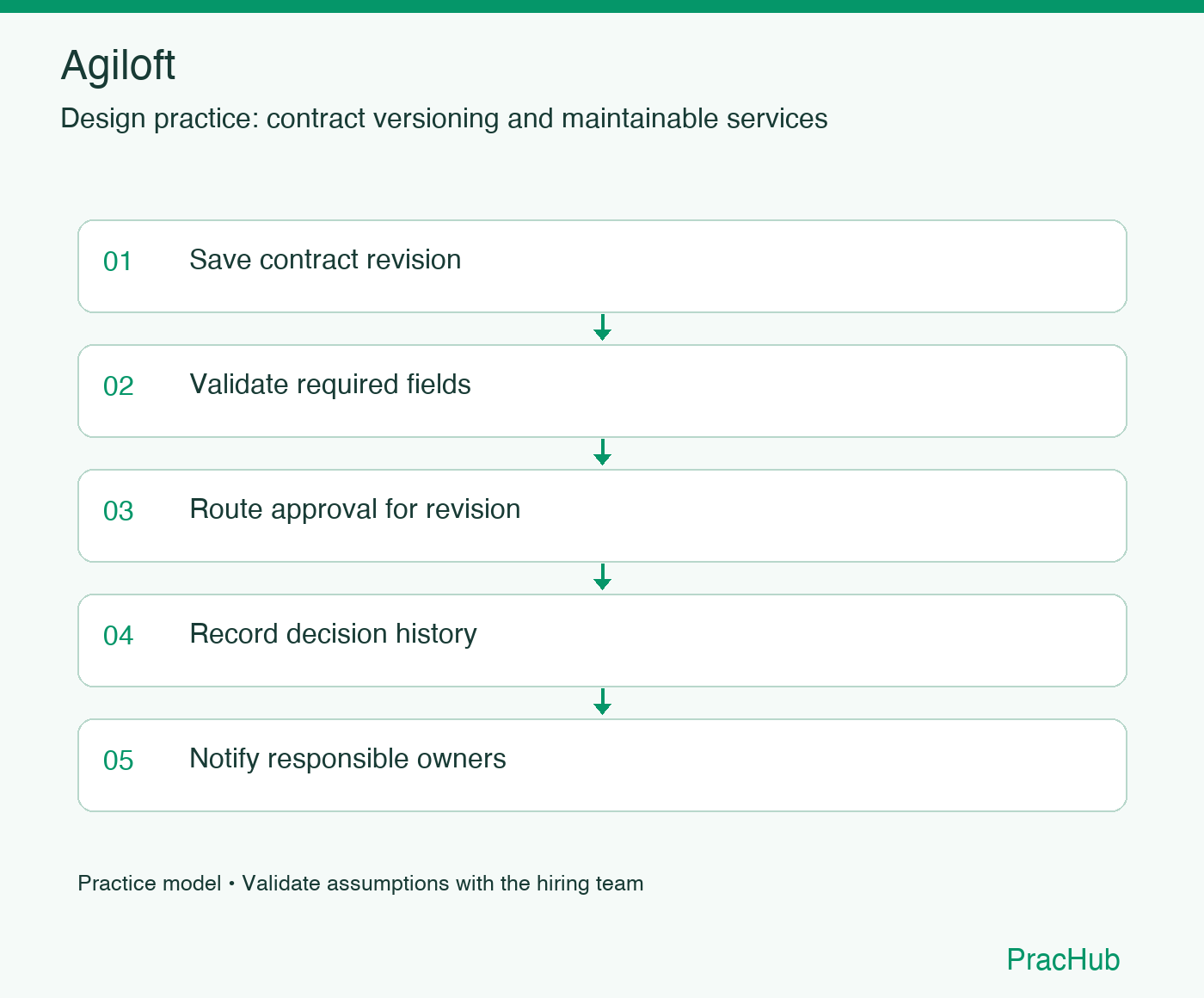Click the 'Practice model' footer note
Screen dimensions: 1204x998
click(x=360, y=884)
